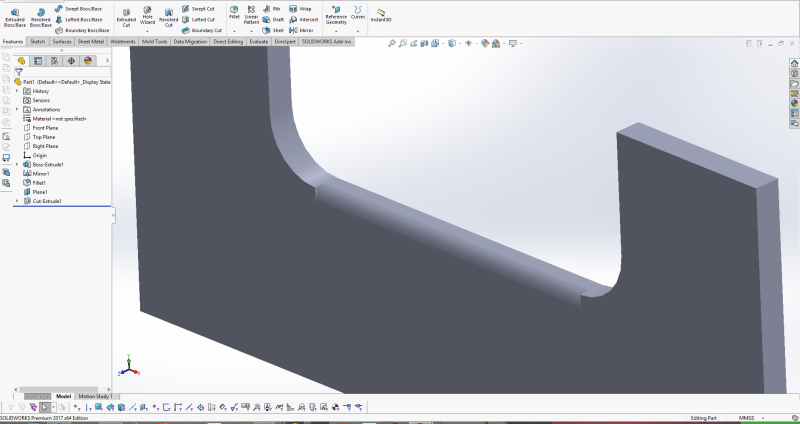Click Zoom to Fit in view toolbar

(391, 43)
